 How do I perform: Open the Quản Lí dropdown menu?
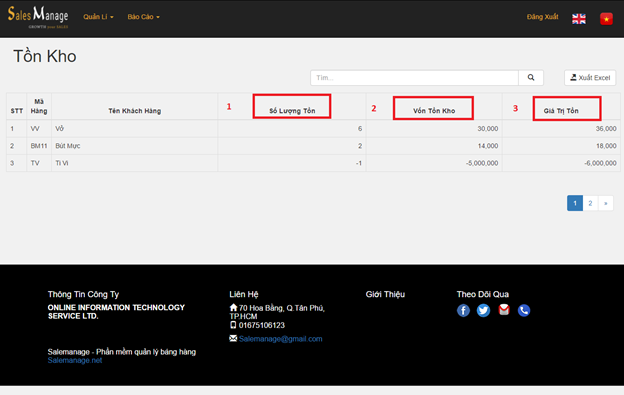[98, 17]
